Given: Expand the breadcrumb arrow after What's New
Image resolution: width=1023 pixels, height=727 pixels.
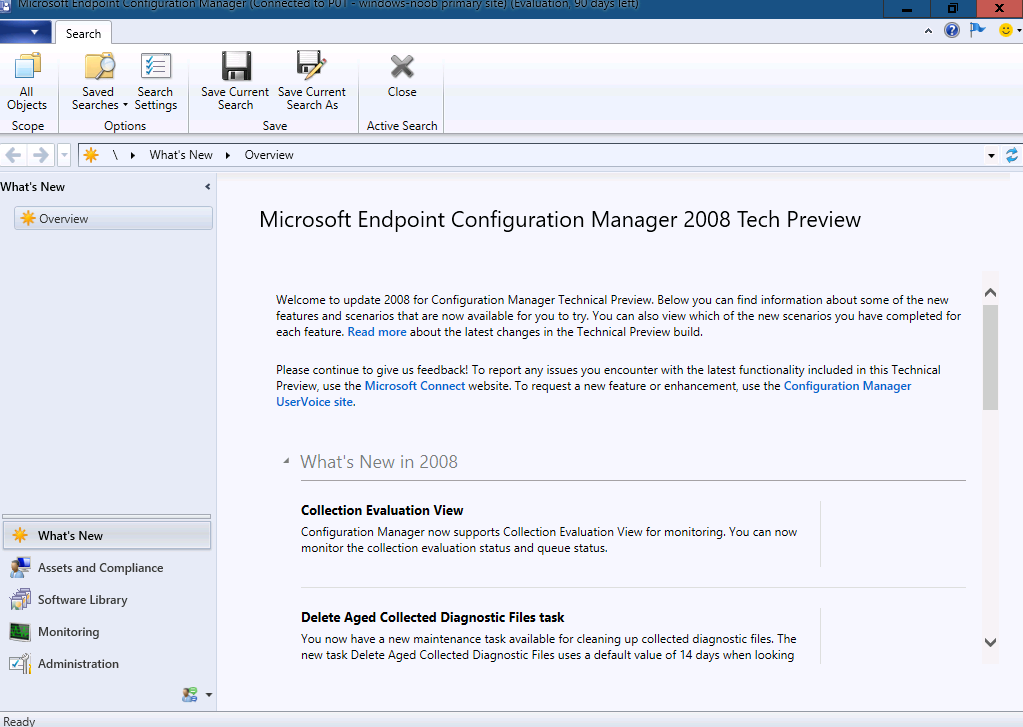Looking at the screenshot, I should (228, 155).
